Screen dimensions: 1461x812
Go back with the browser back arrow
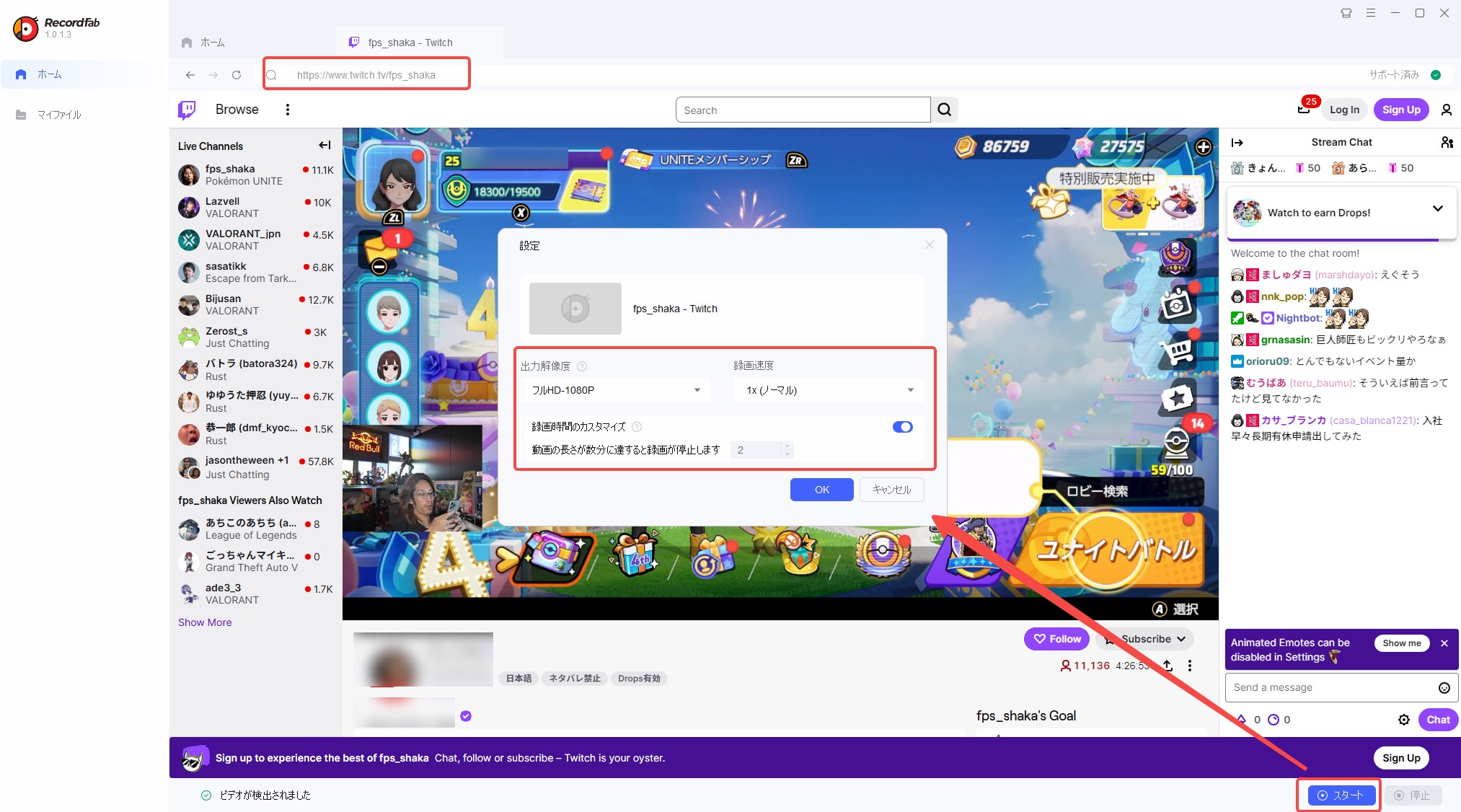[190, 75]
